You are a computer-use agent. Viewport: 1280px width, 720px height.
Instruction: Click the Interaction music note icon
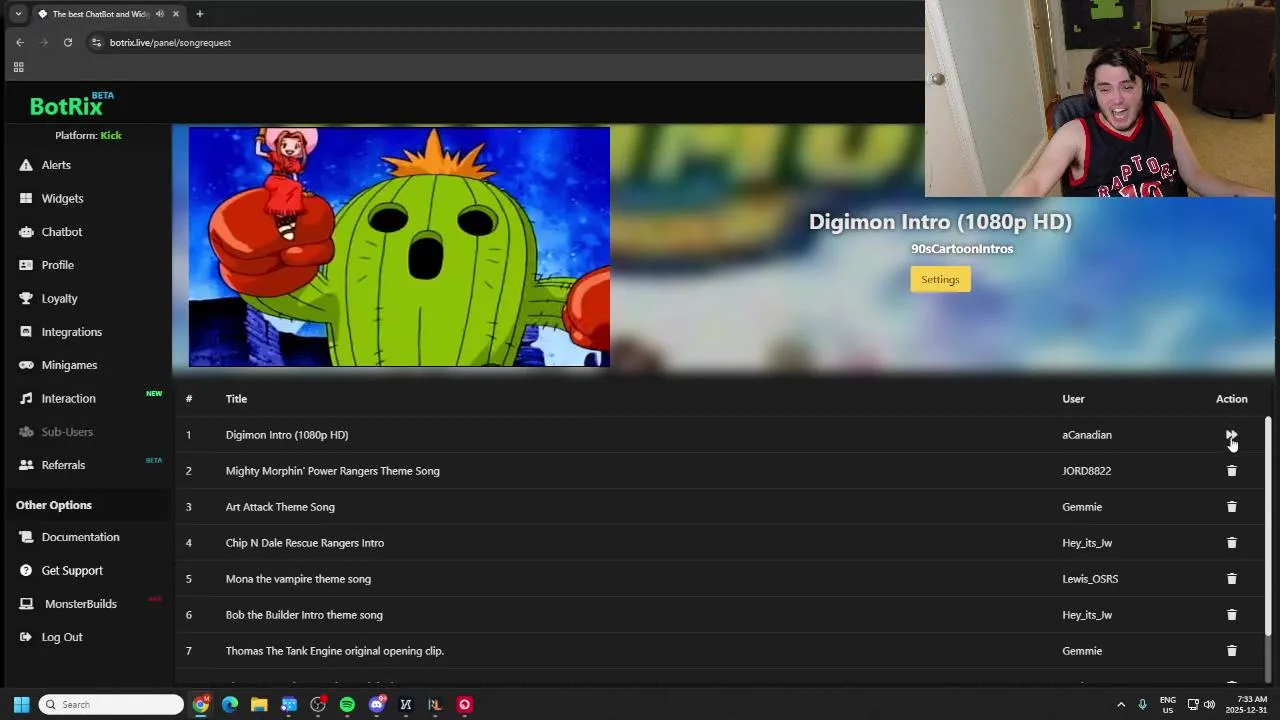26,398
